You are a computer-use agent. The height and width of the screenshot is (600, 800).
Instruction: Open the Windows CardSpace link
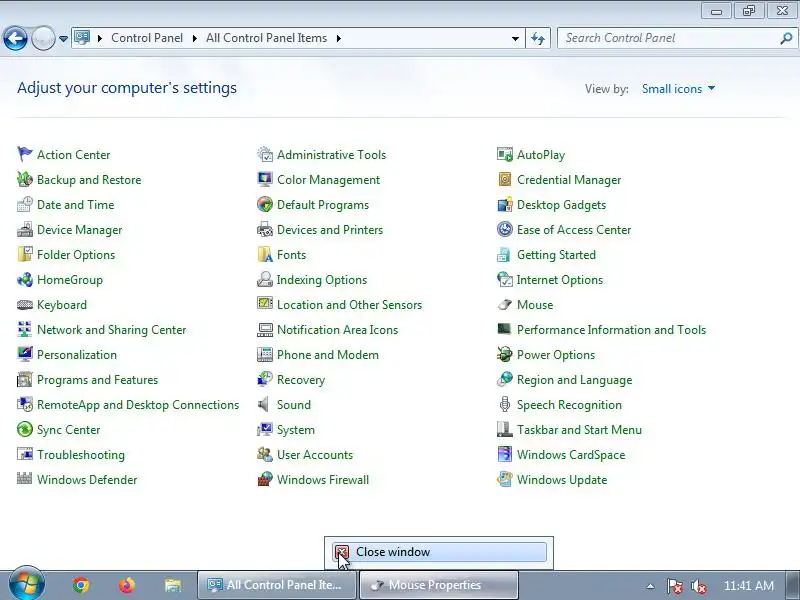571,455
